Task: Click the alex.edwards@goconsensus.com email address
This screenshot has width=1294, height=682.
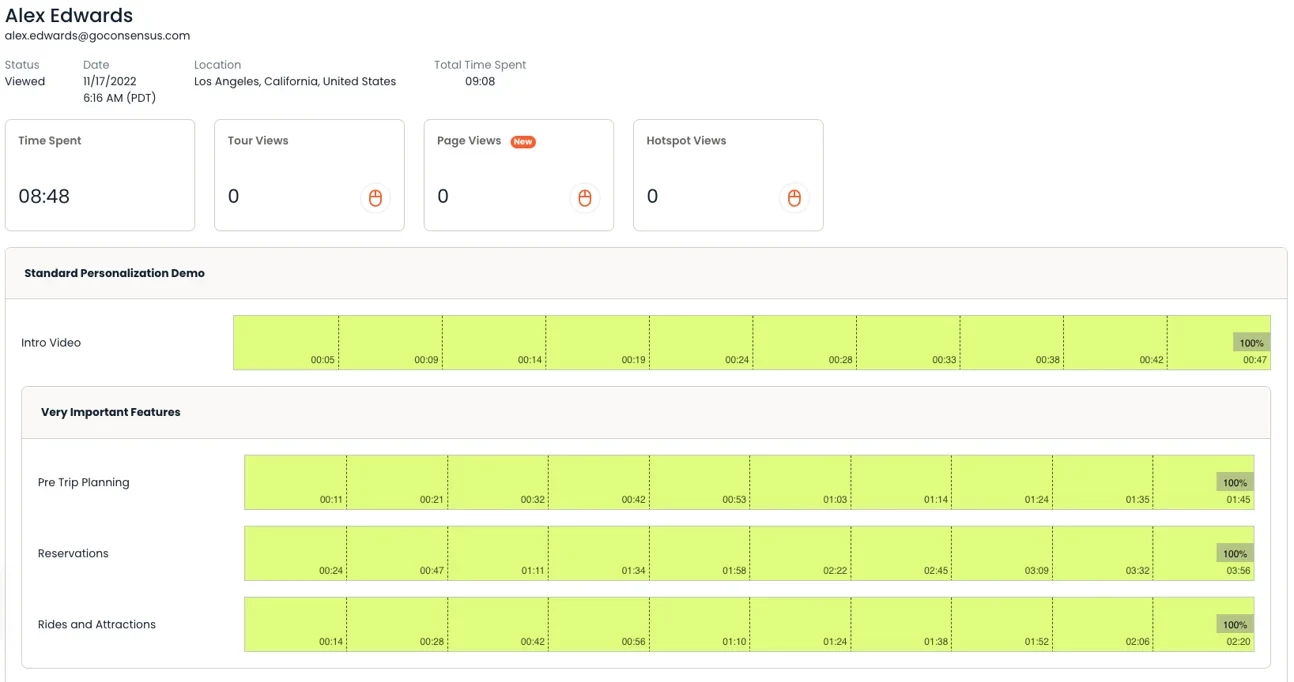Action: pyautogui.click(x=97, y=36)
